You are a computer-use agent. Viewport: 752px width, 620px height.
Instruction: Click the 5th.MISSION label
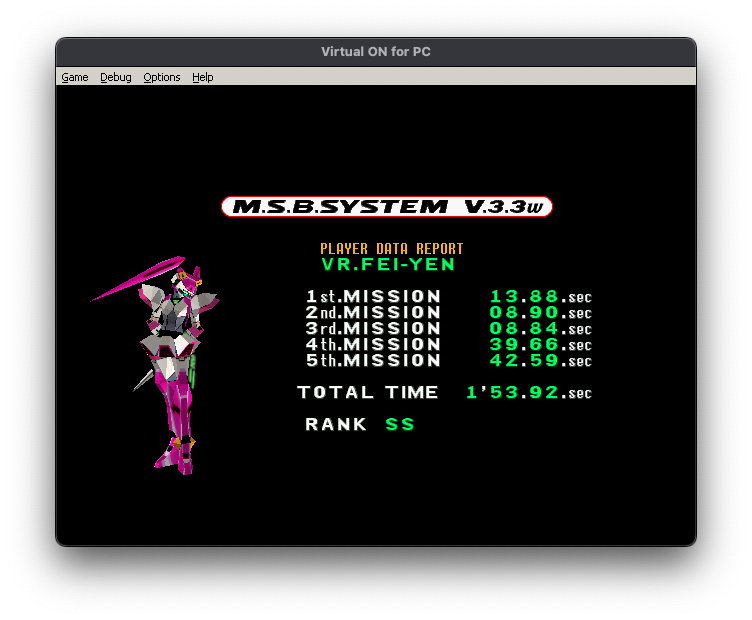click(x=373, y=360)
